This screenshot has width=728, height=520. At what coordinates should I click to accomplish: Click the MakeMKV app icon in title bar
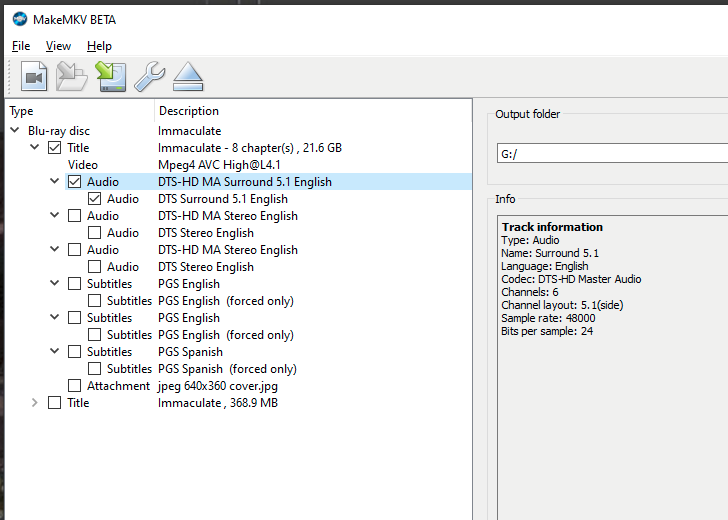(19, 18)
